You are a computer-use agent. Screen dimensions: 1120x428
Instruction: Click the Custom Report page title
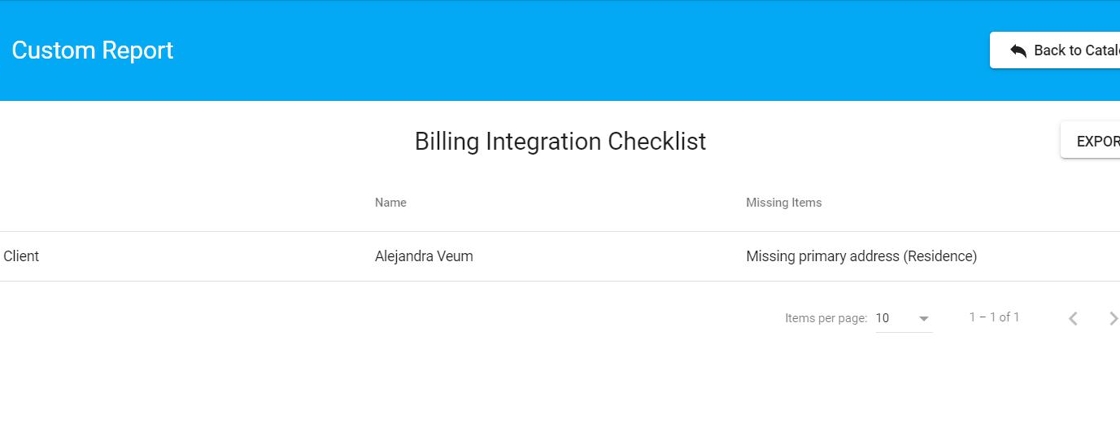(x=92, y=51)
